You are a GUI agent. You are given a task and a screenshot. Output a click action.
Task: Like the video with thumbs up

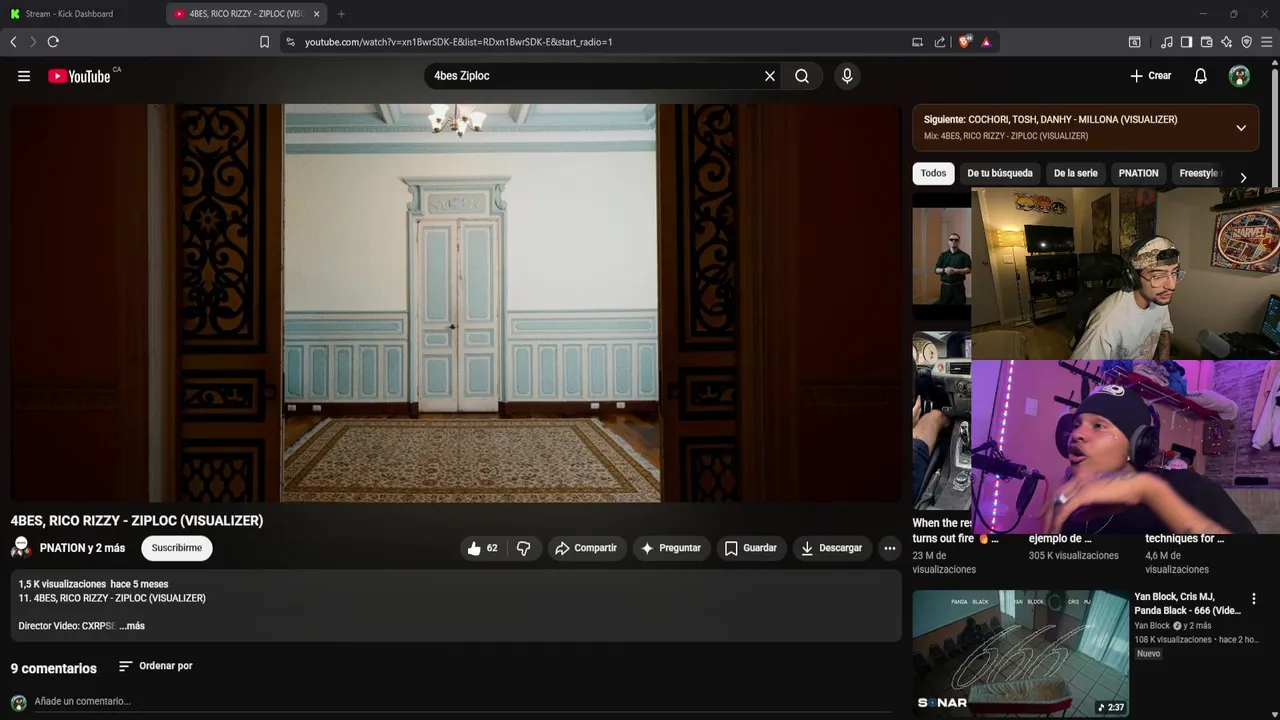coord(482,548)
